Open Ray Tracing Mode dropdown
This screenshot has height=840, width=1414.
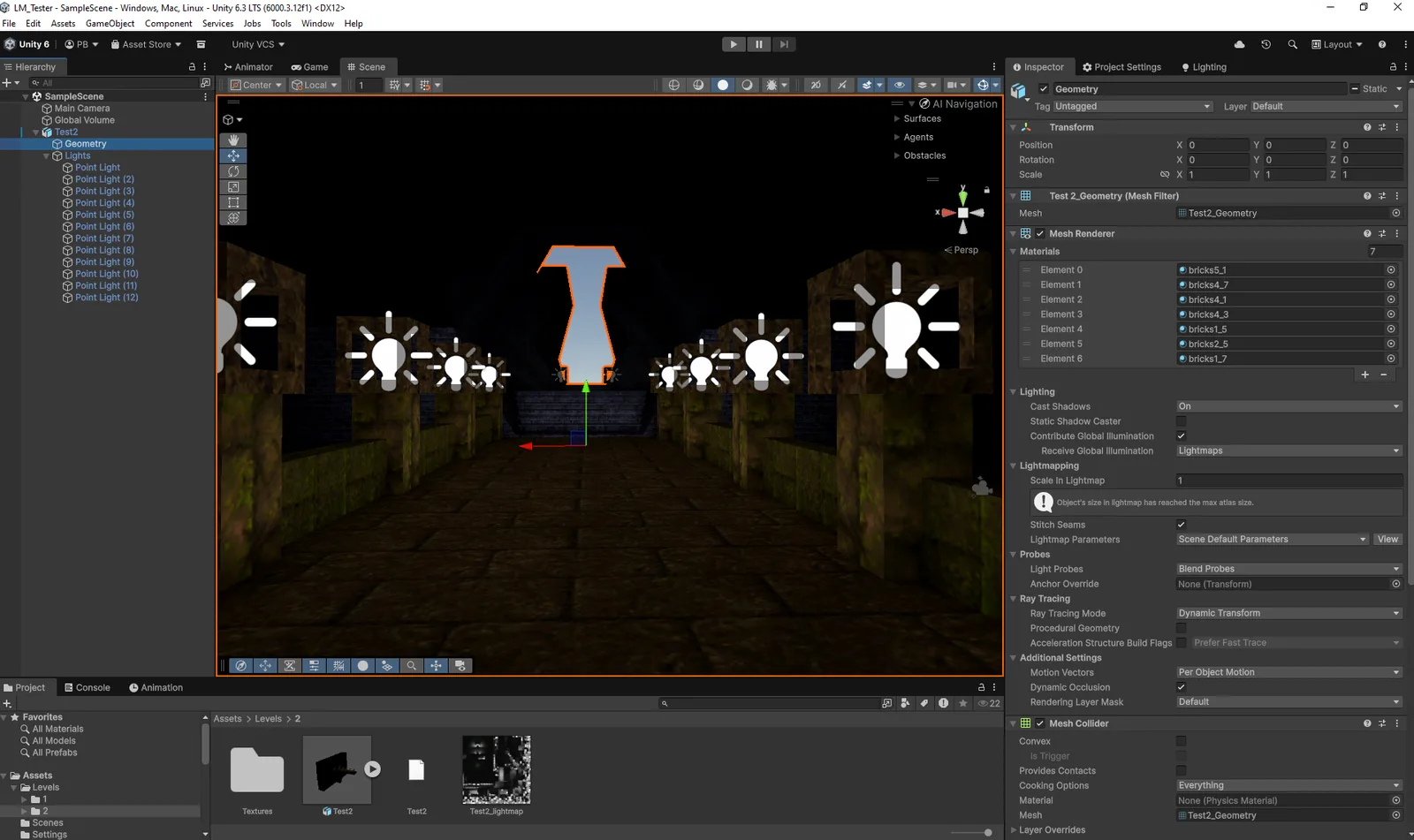pyautogui.click(x=1289, y=613)
